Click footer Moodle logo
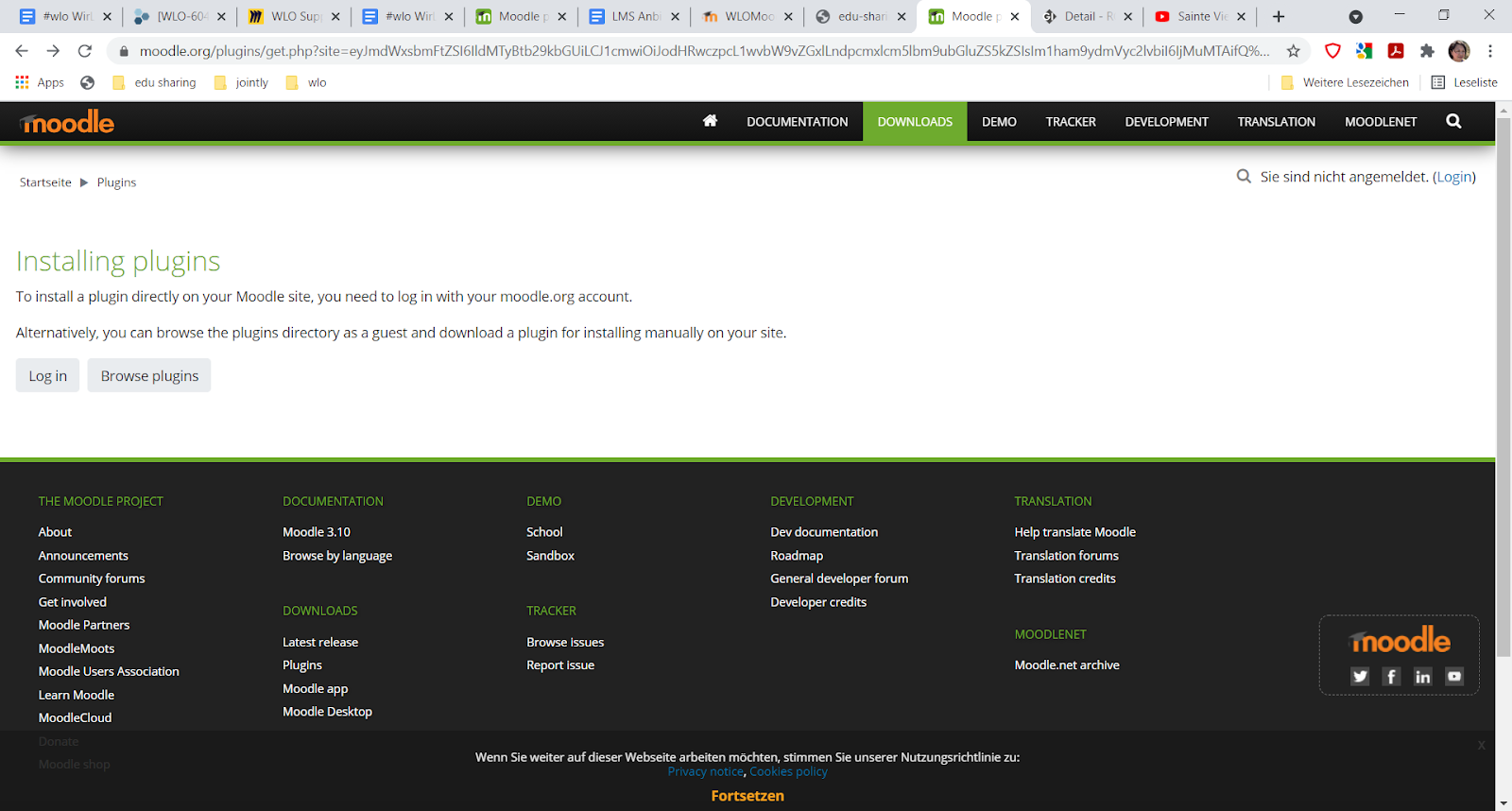 point(1400,640)
